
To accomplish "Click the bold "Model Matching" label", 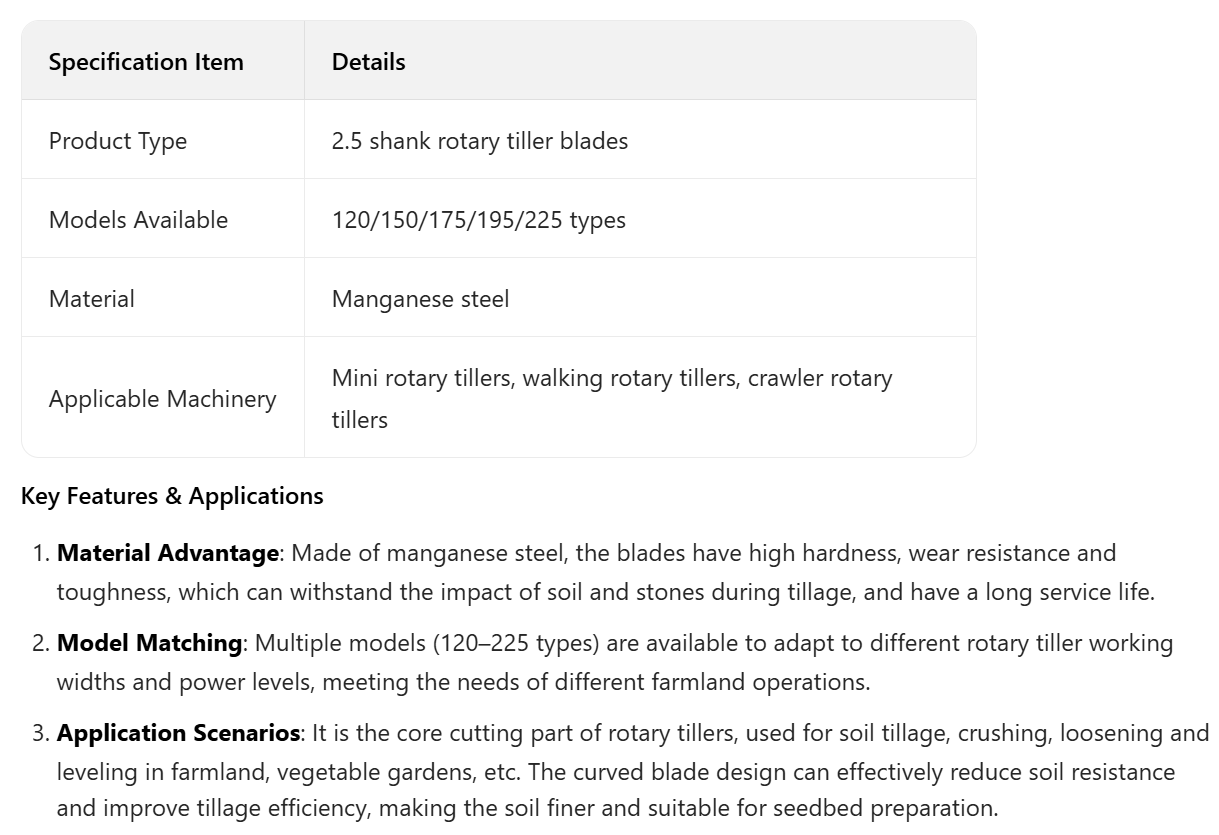I will point(149,643).
